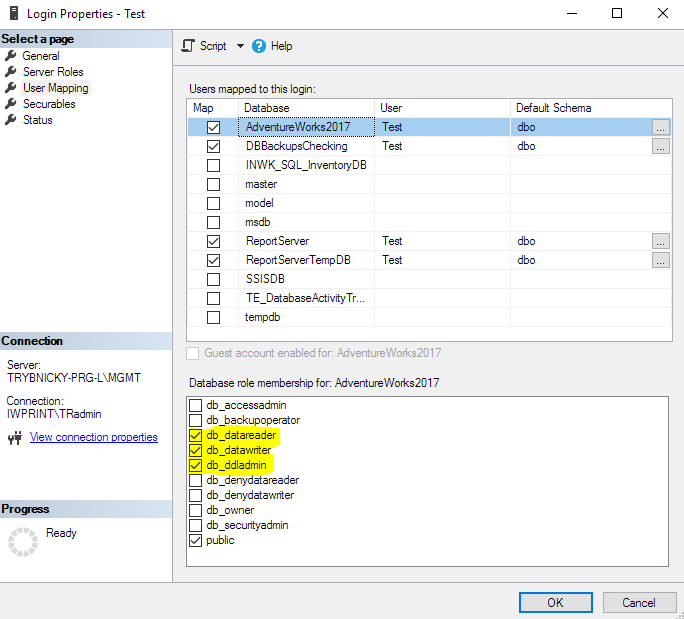This screenshot has height=619, width=684.
Task: Click the Map column header
Action: tap(213, 108)
